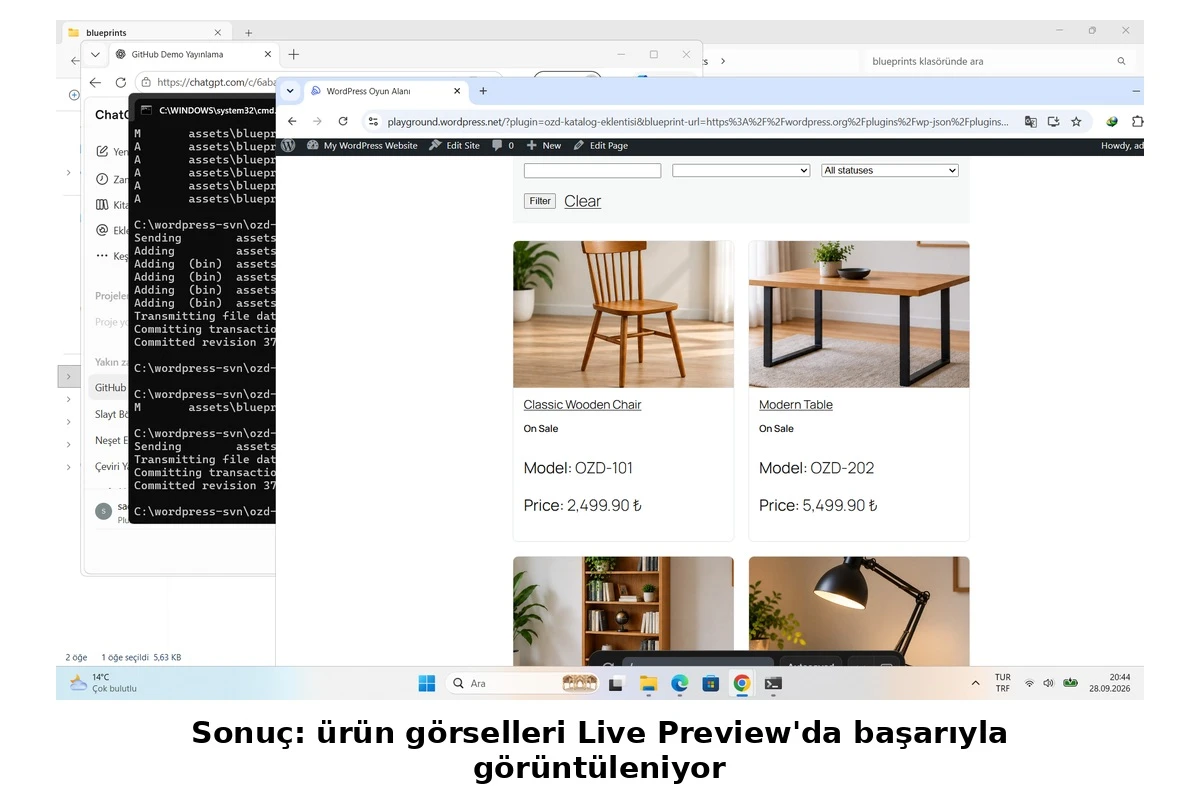Open tab search in the WordPress browser window
The width and height of the screenshot is (1200, 800).
click(290, 91)
